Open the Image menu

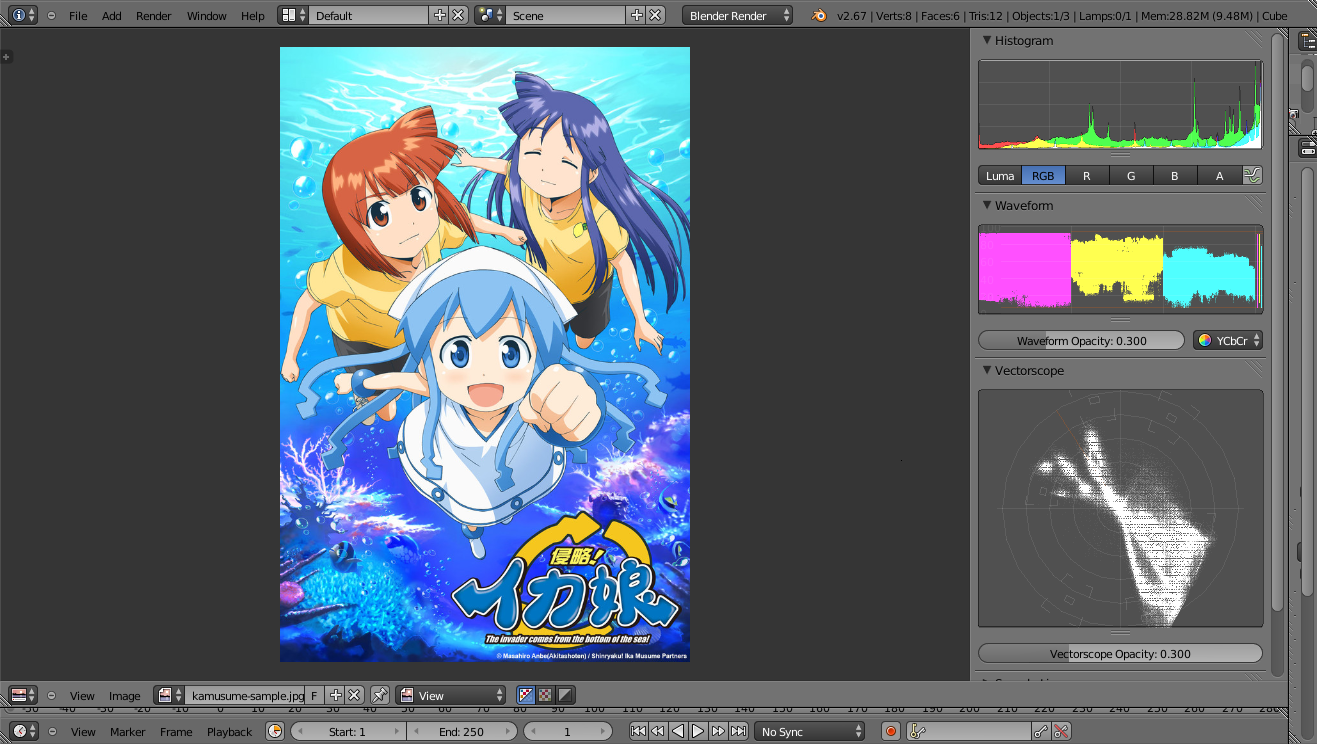coord(125,696)
